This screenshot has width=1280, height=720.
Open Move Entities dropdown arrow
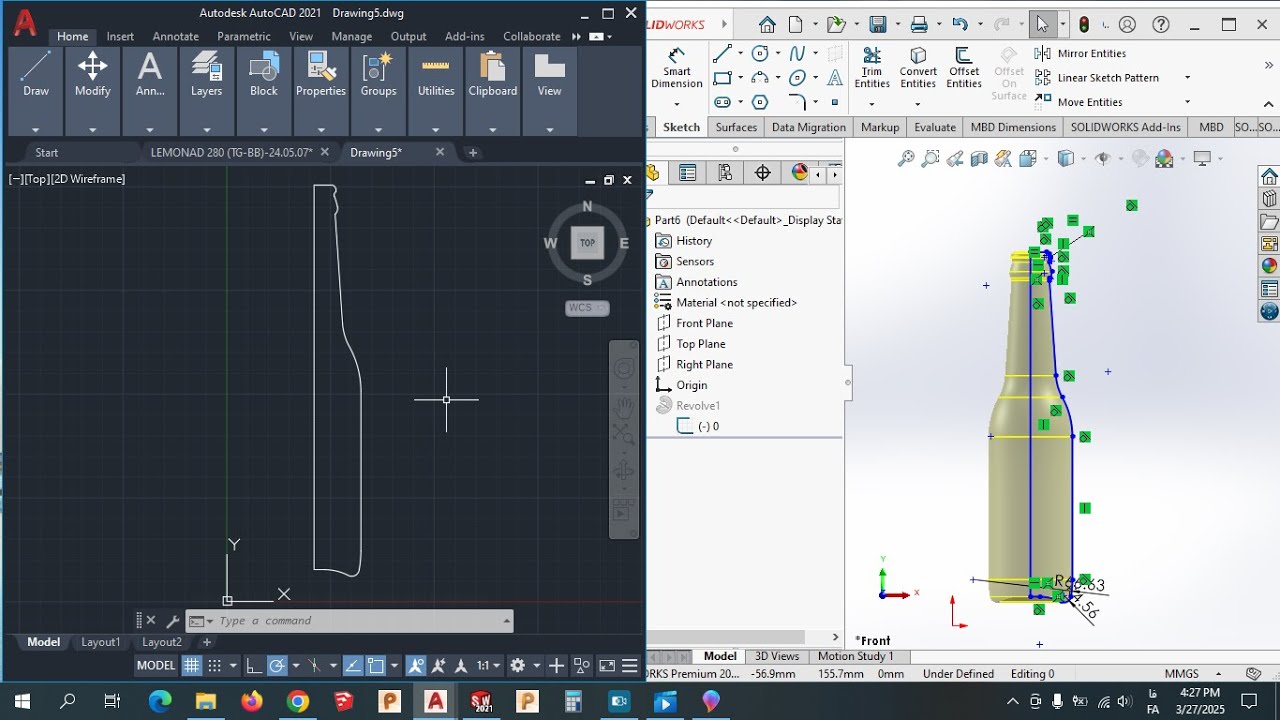1187,102
